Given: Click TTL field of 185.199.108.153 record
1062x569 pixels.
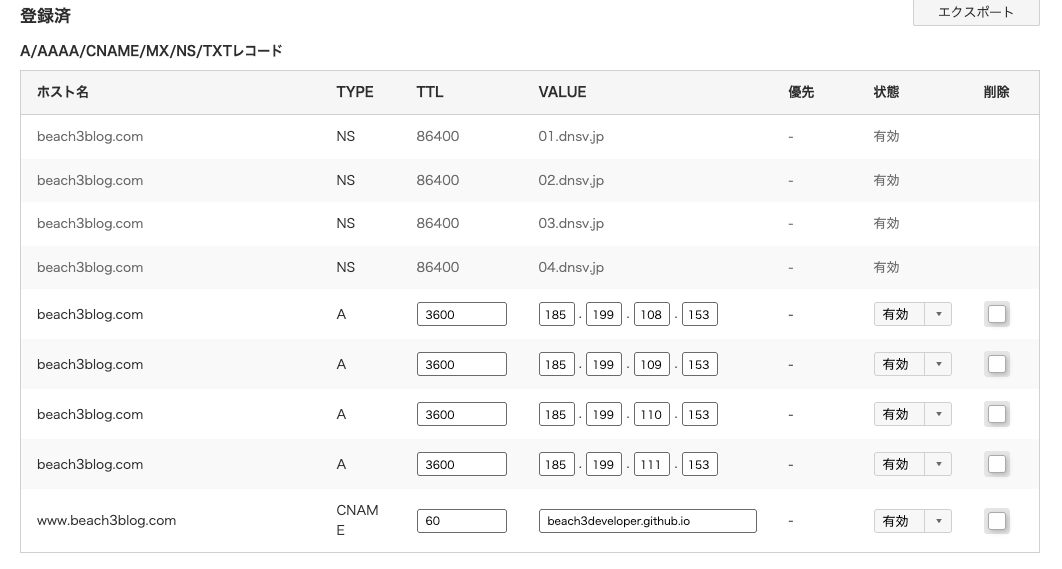Looking at the screenshot, I should 461,314.
